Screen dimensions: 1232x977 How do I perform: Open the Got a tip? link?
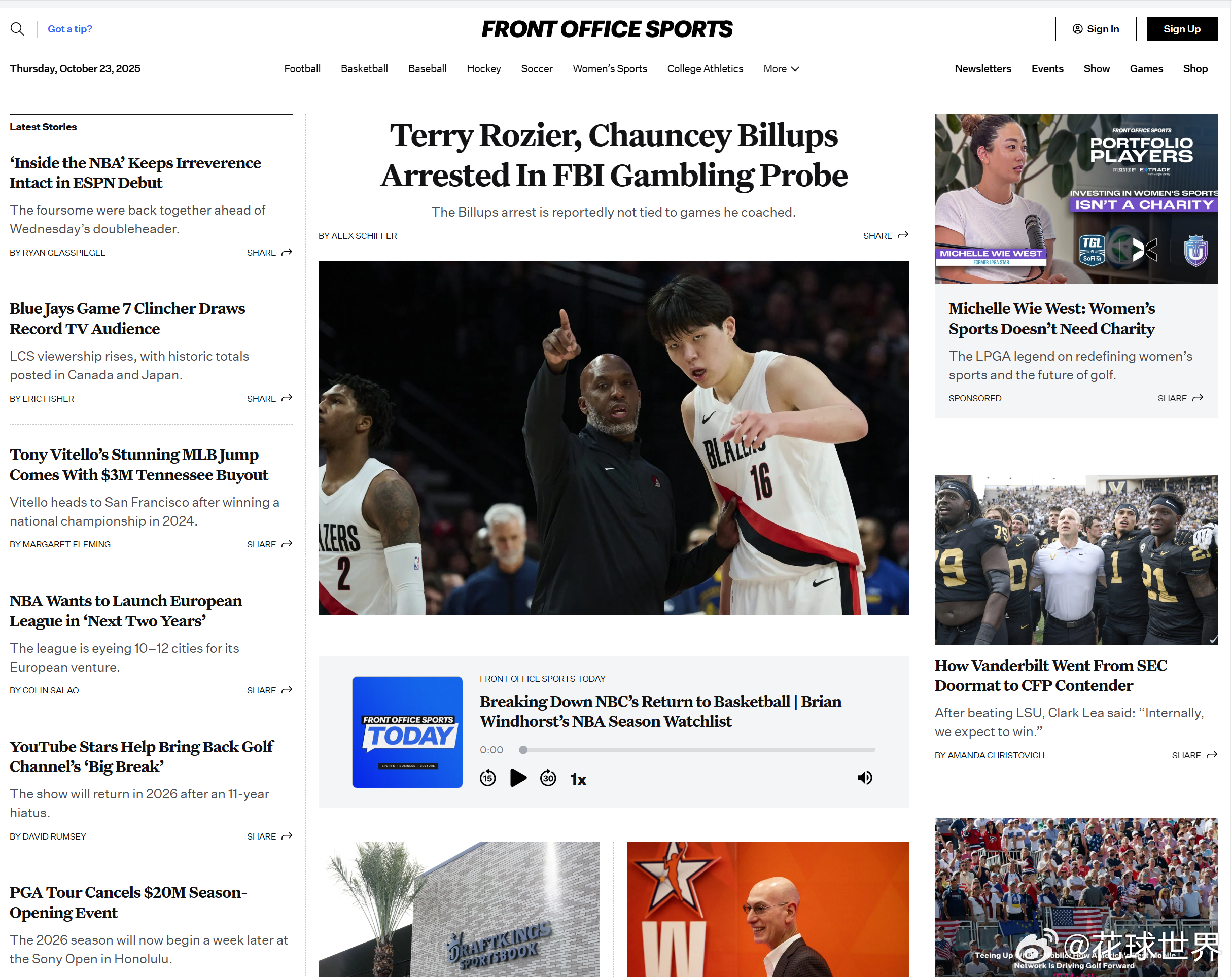69,29
